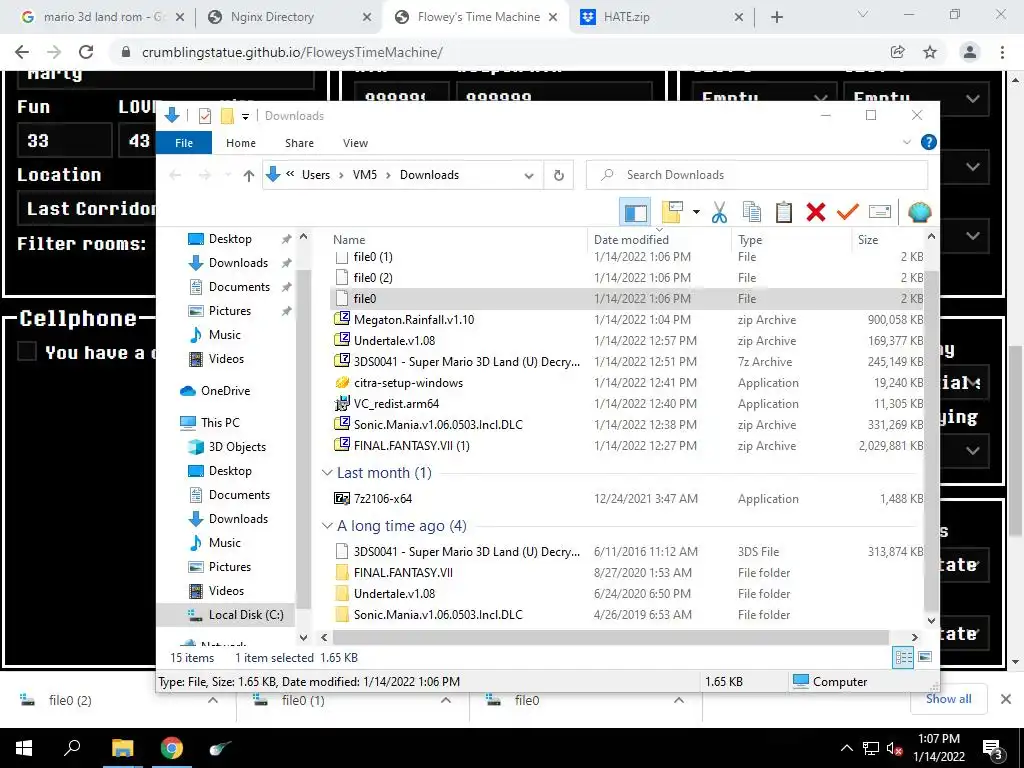Open the Home ribbon tab
Screen dimensions: 1024x768
(241, 143)
